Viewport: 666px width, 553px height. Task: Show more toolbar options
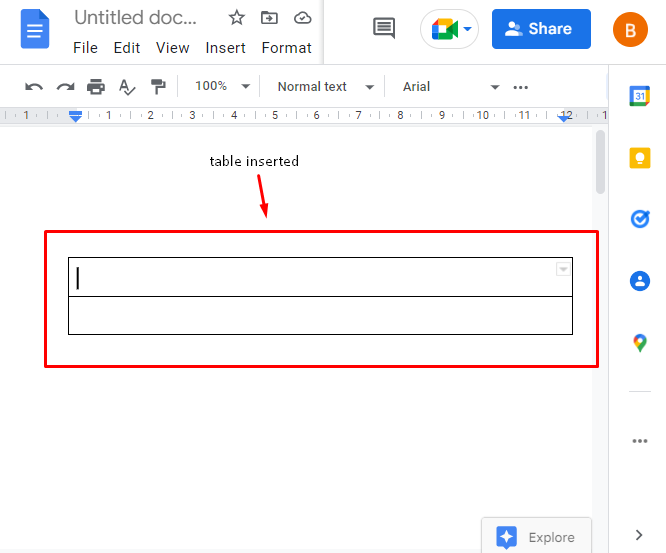coord(520,87)
